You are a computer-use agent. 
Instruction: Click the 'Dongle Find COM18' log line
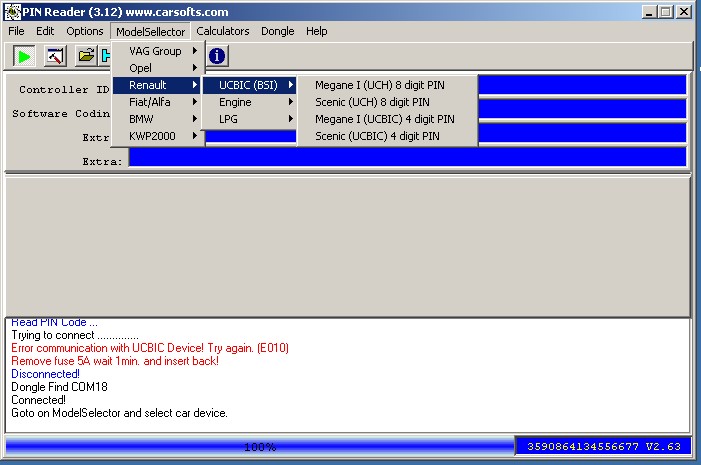click(59, 387)
